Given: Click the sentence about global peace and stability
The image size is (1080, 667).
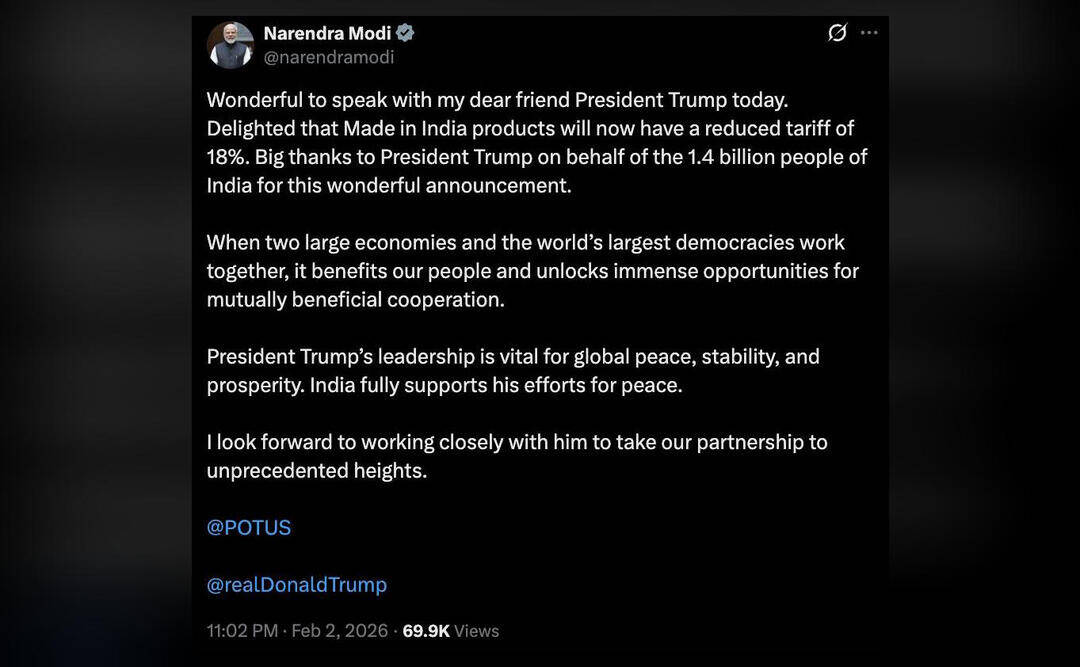Looking at the screenshot, I should 512,370.
